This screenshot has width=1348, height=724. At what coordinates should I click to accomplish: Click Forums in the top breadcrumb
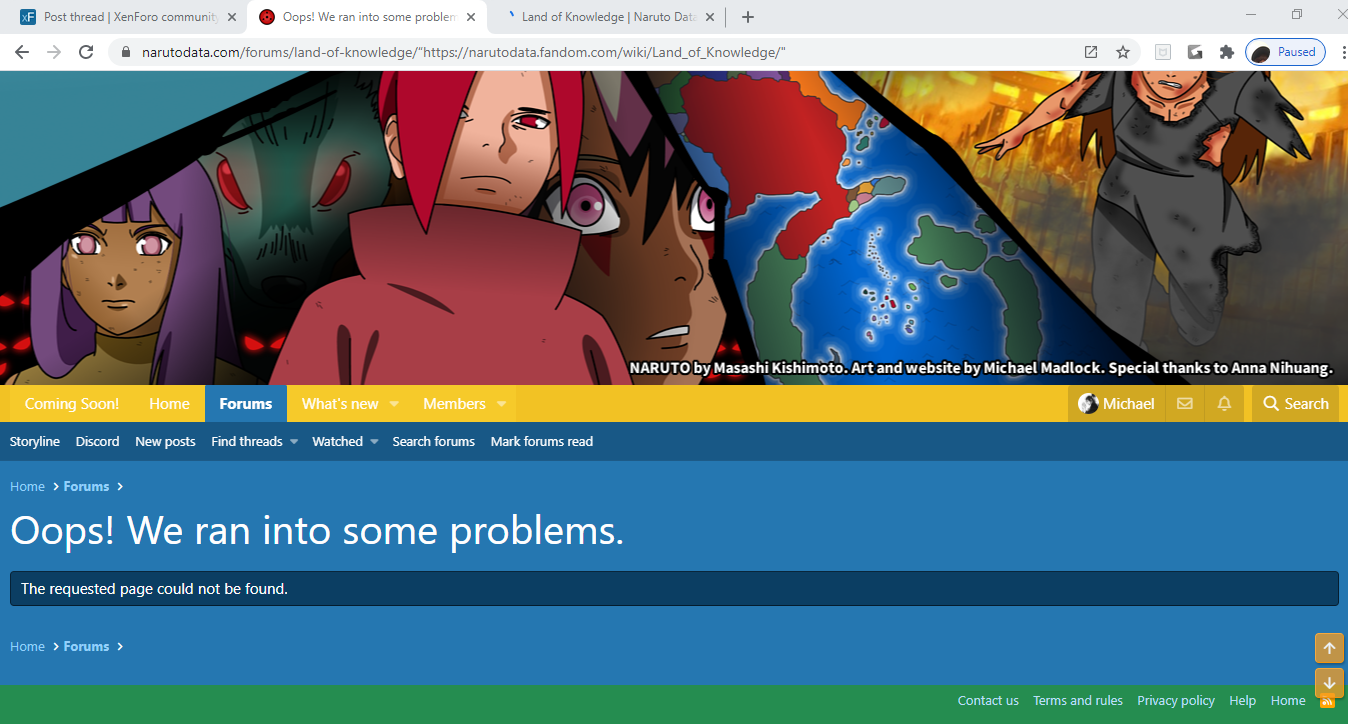click(86, 486)
